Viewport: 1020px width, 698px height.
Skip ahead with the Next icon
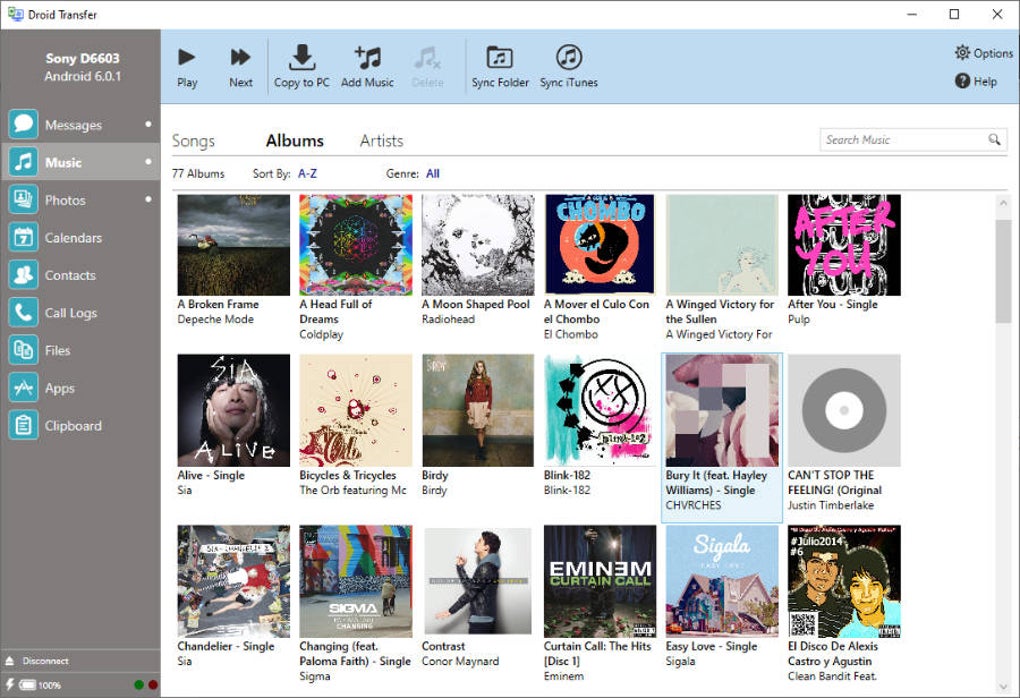click(240, 57)
